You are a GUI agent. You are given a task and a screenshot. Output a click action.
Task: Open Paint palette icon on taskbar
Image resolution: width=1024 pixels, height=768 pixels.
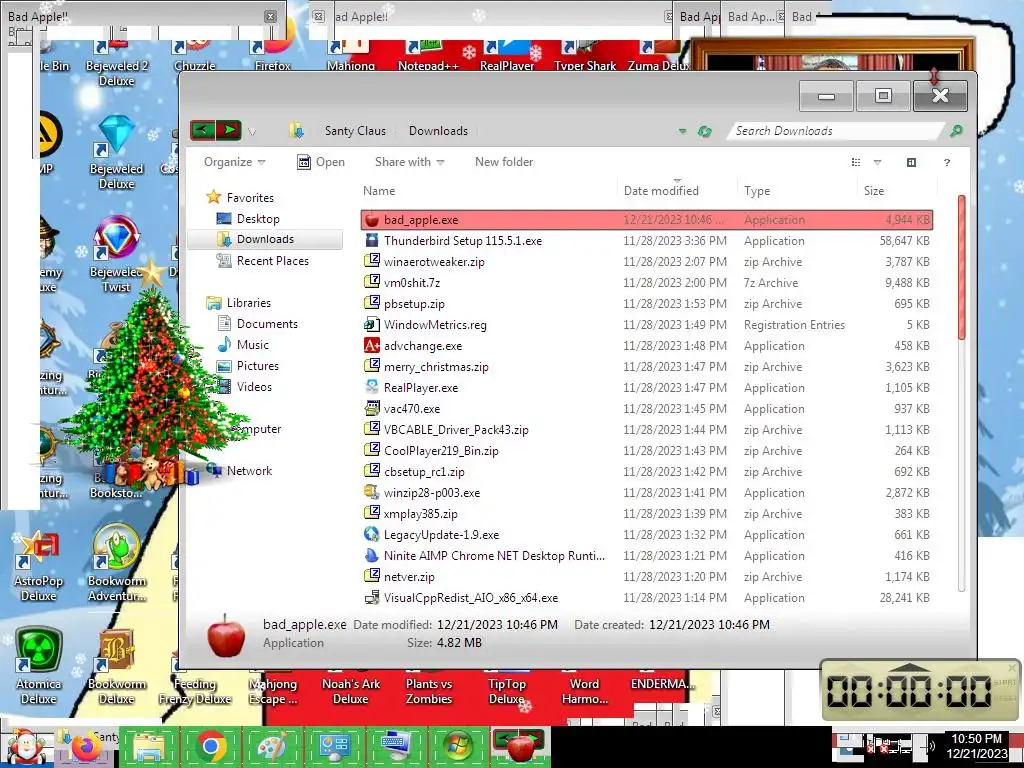pos(272,747)
